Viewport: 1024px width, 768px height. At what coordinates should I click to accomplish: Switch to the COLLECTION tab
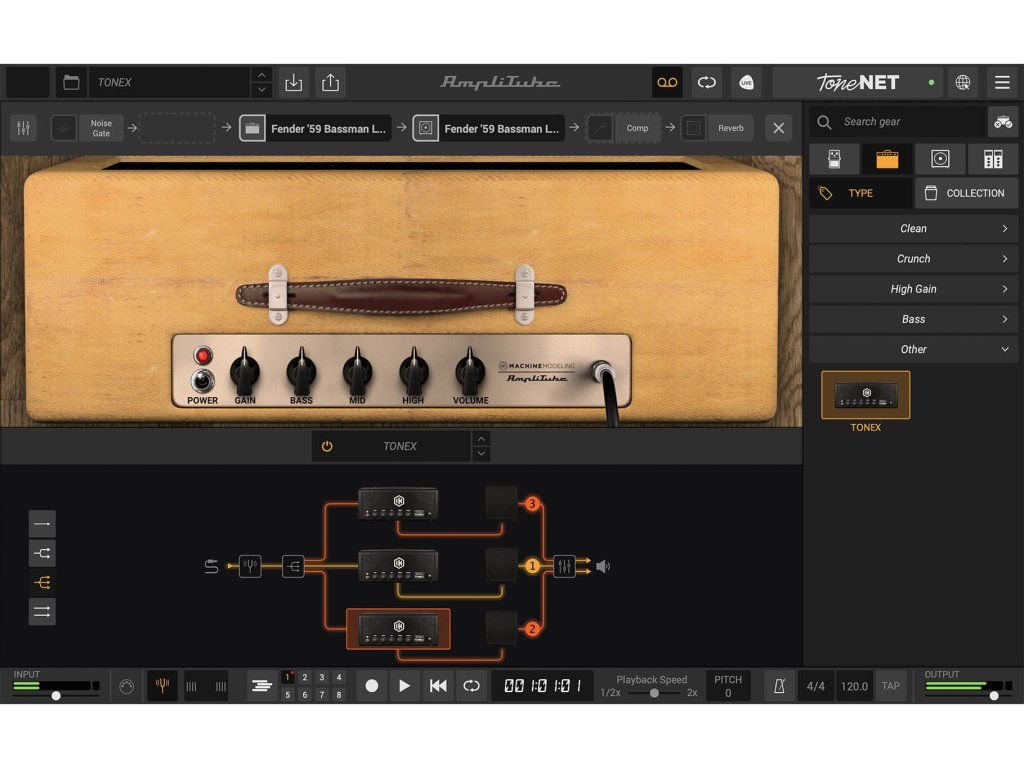[965, 193]
